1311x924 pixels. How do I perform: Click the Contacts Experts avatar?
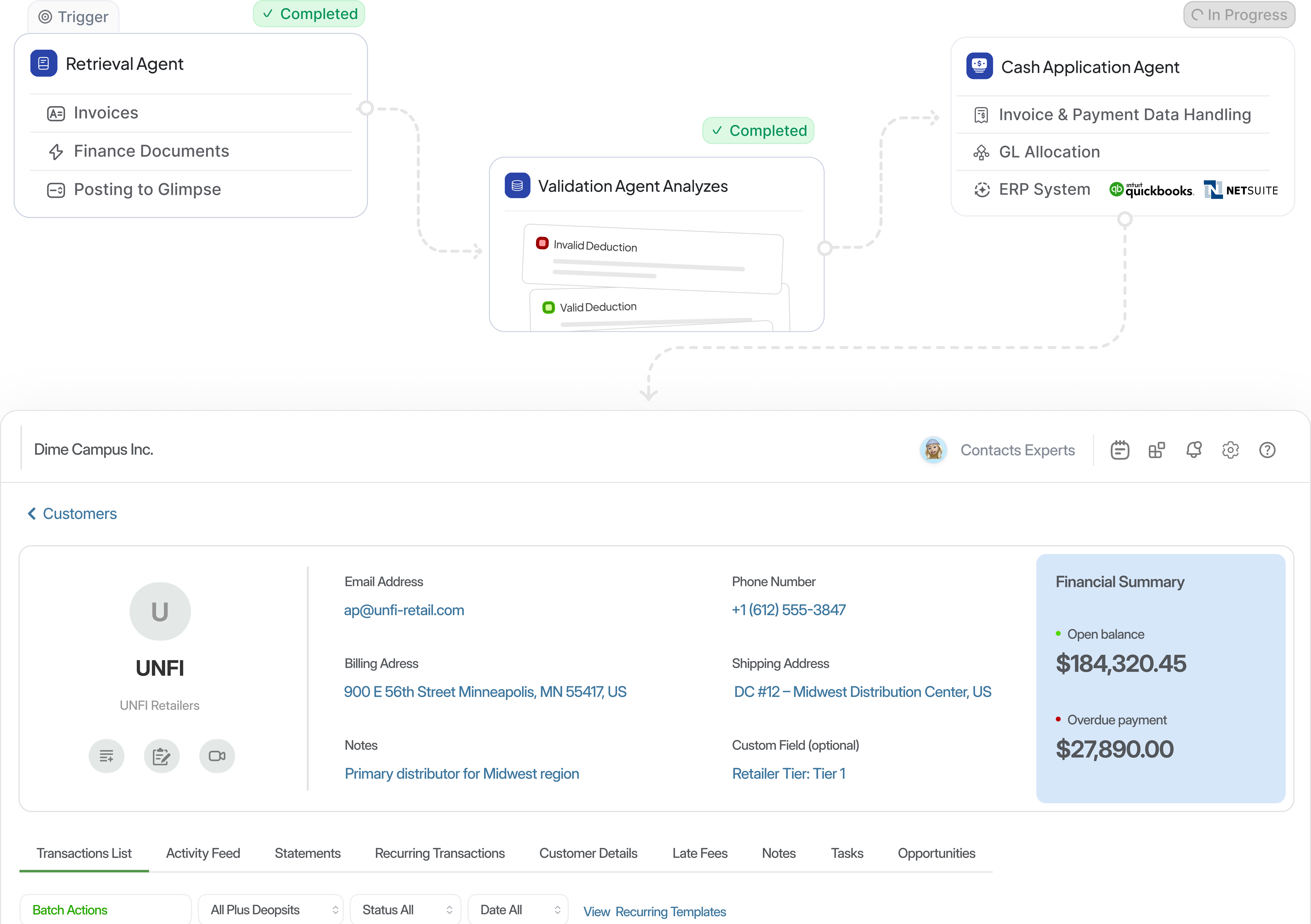point(934,450)
